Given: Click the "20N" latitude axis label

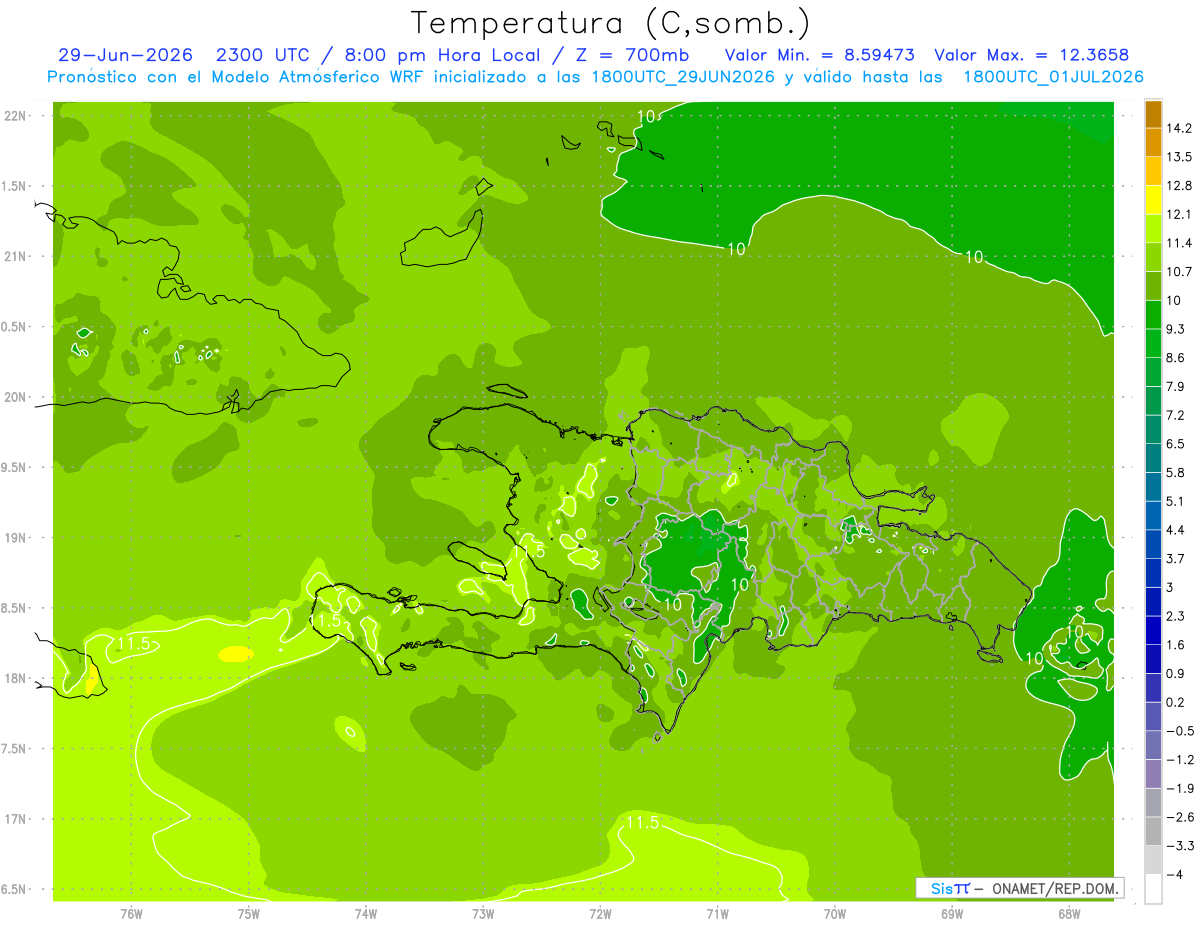Looking at the screenshot, I should [x=15, y=397].
